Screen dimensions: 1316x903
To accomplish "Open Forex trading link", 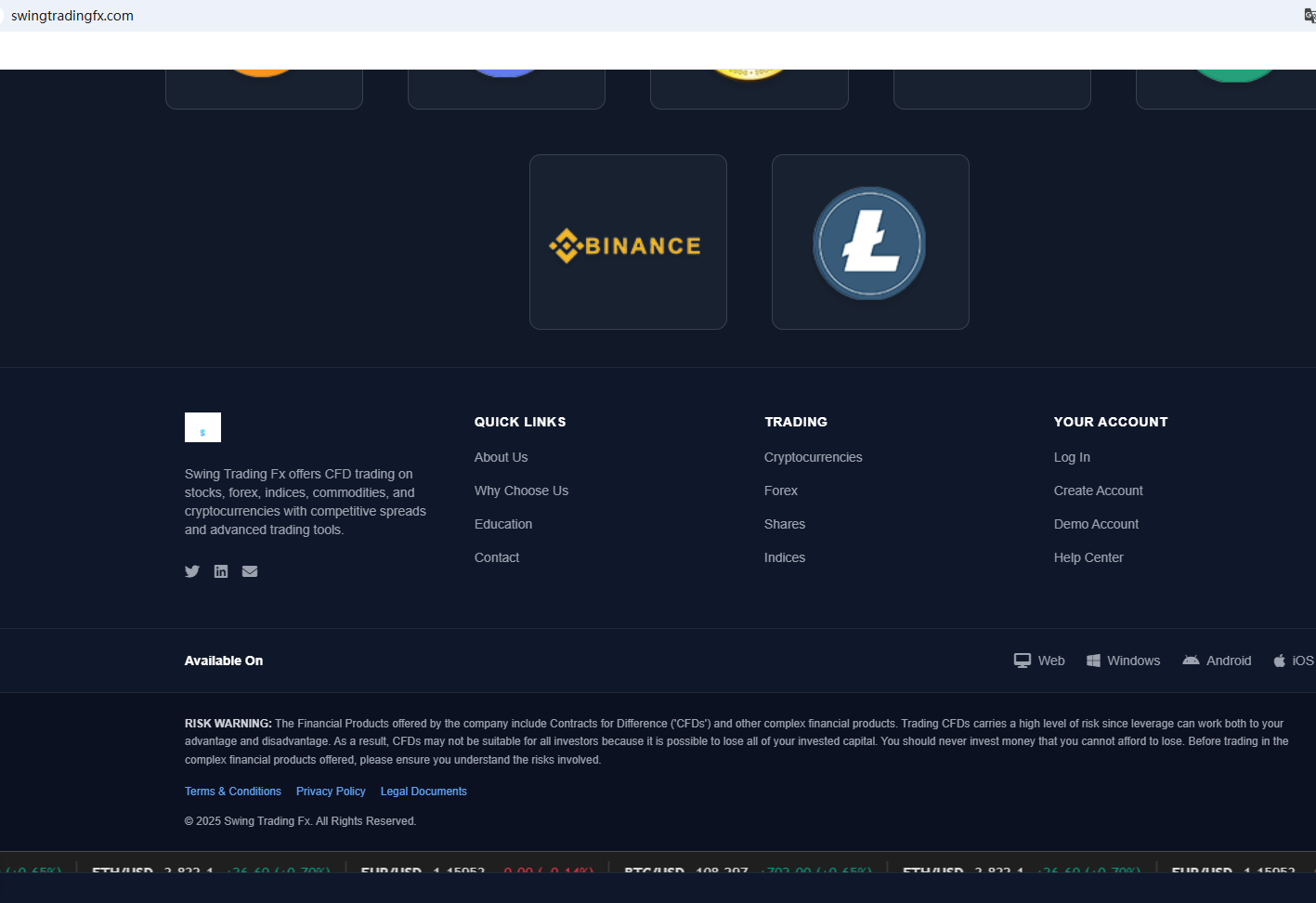I will click(x=781, y=491).
